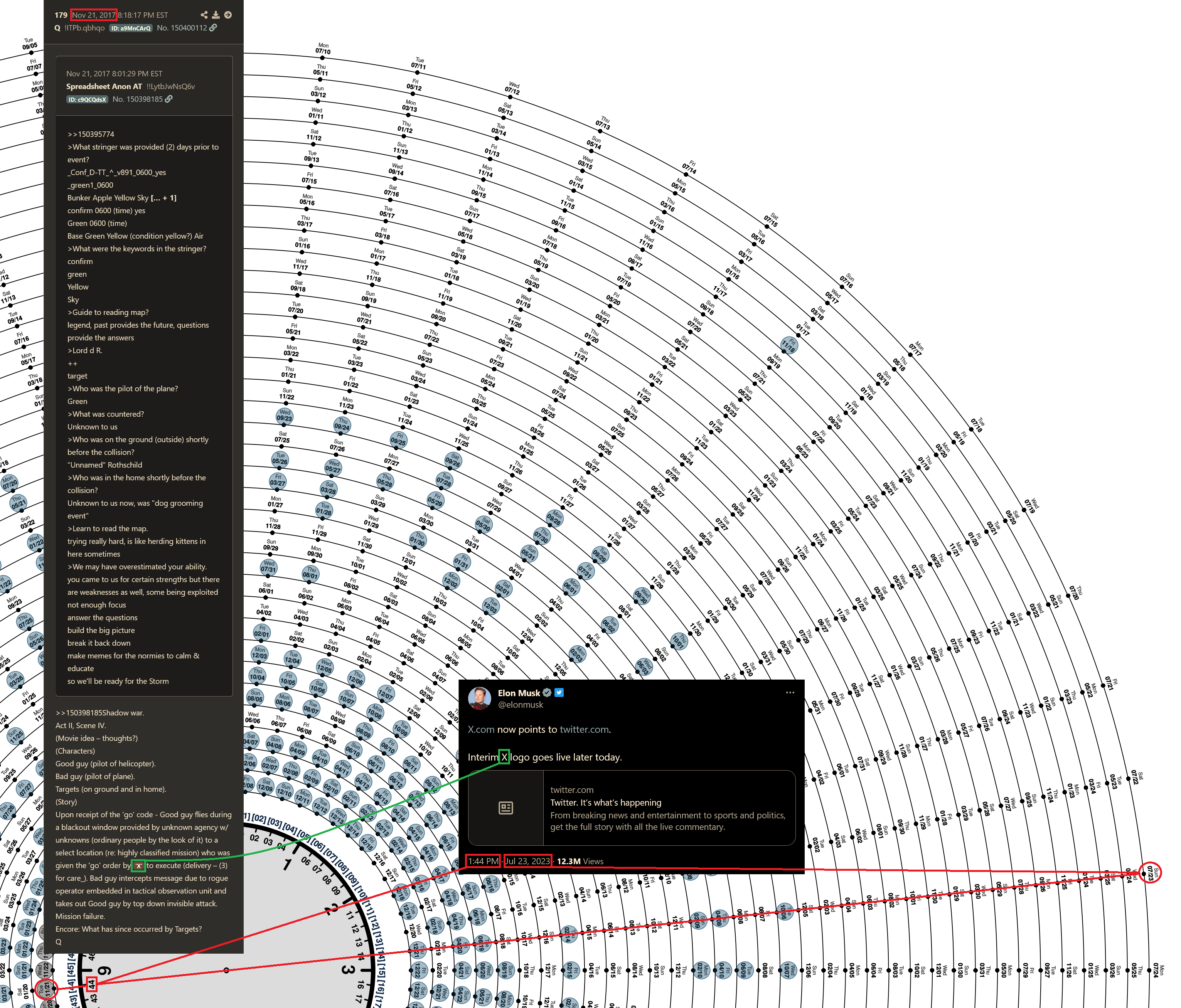Open post number link No. 150400112
1181x1008 pixels.
182,27
